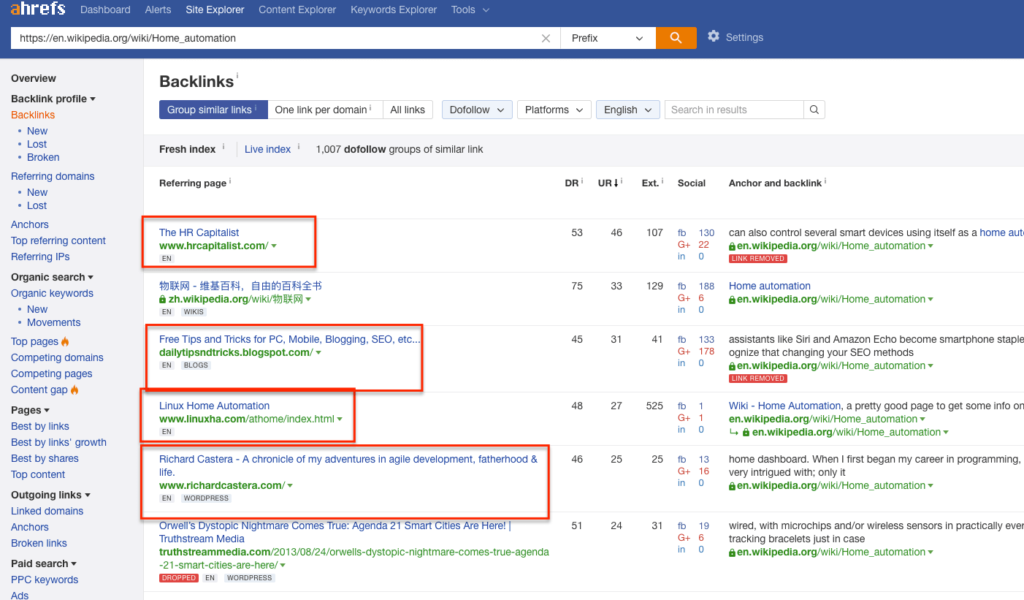1024x600 pixels.
Task: Switch to Fresh index
Action: point(187,150)
